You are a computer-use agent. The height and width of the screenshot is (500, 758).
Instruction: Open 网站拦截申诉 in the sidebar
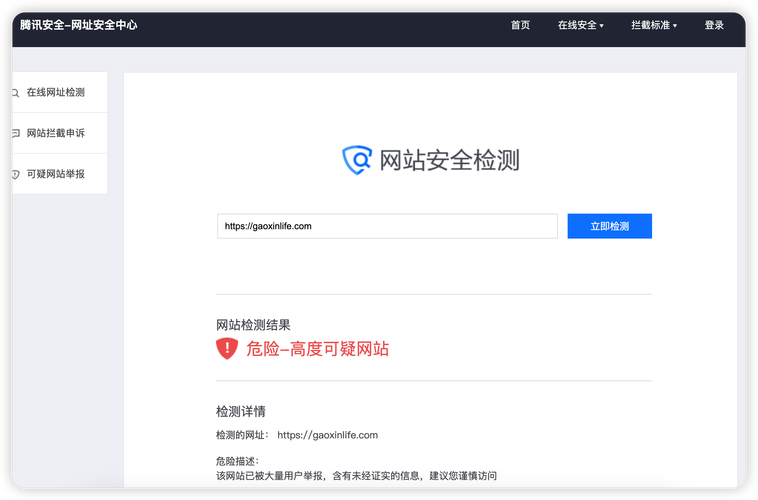coord(59,133)
